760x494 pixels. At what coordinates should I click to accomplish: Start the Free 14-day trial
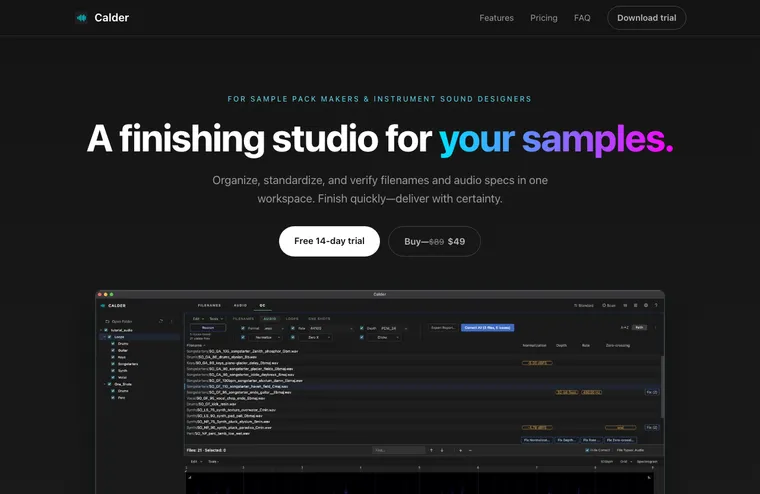pos(329,241)
